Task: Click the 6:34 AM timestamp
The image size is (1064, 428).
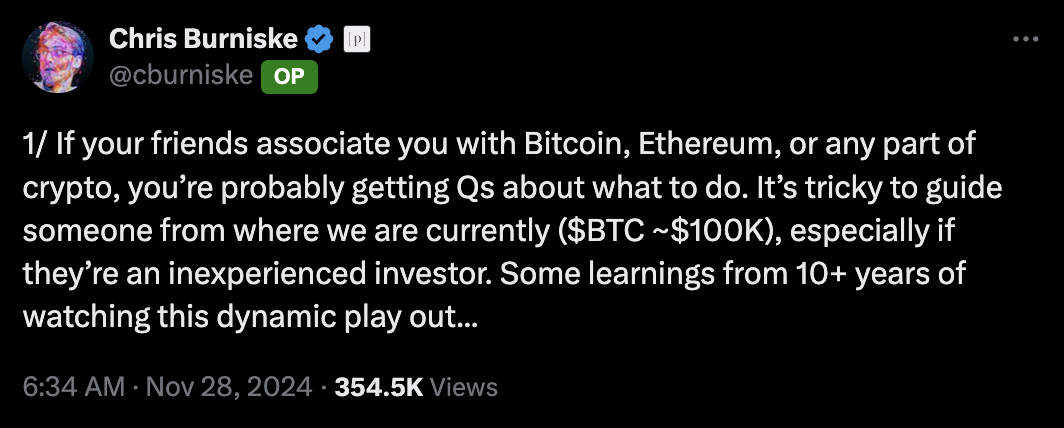Action: pyautogui.click(x=74, y=387)
